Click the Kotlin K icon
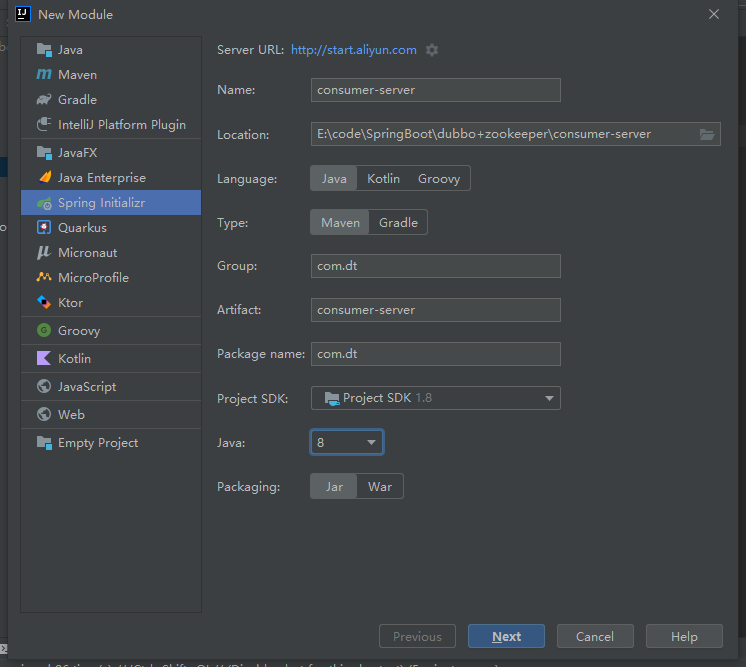This screenshot has height=667, width=746. 44,358
